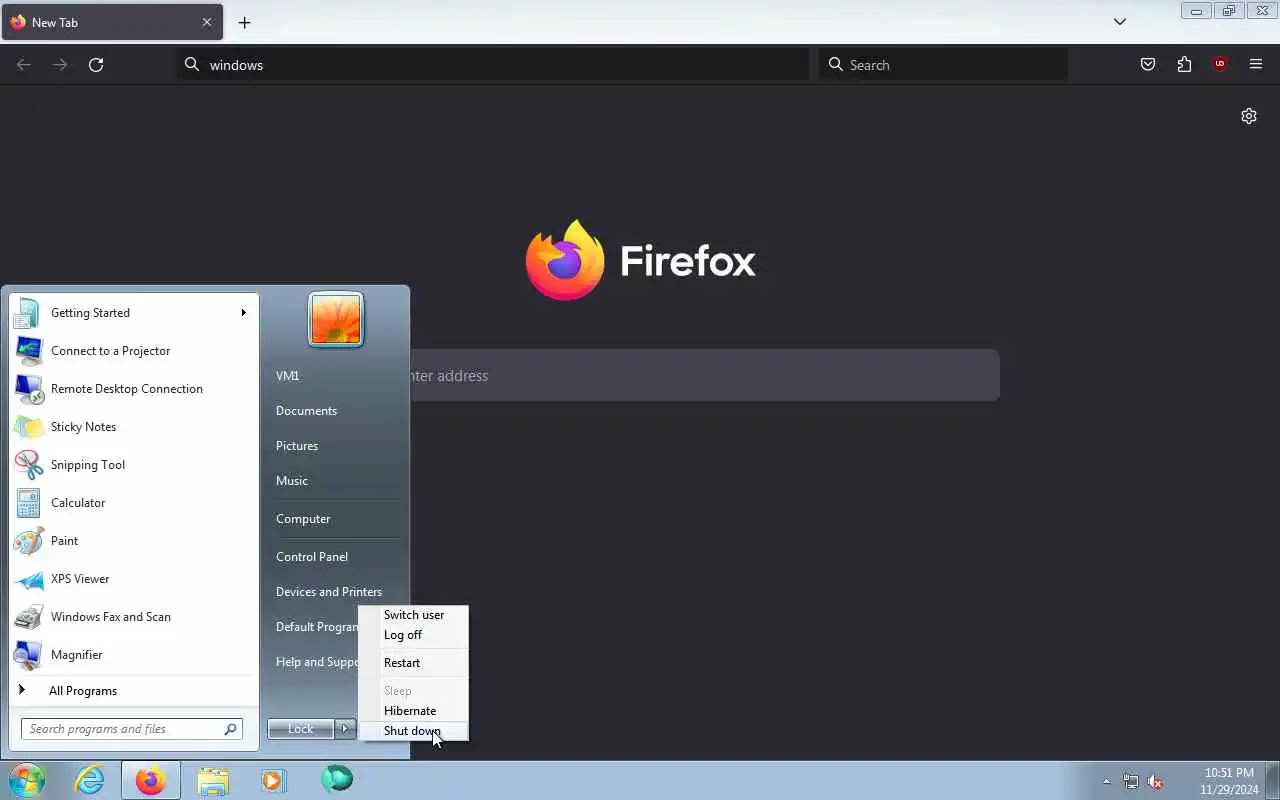The height and width of the screenshot is (800, 1280).
Task: Click the Search programs and files box
Action: (x=132, y=729)
